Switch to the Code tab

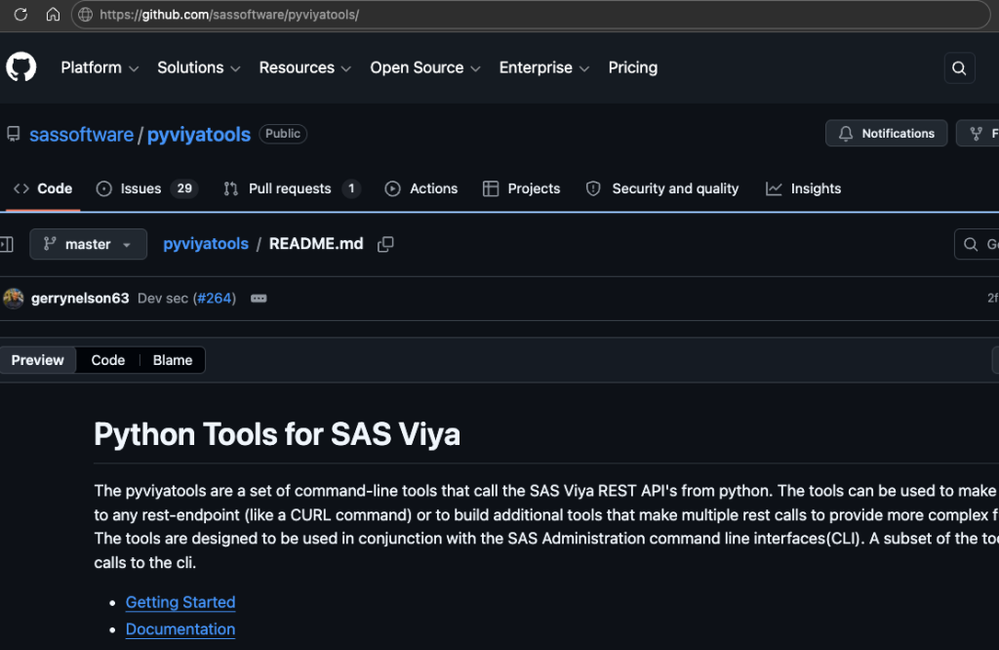pyautogui.click(x=43, y=189)
